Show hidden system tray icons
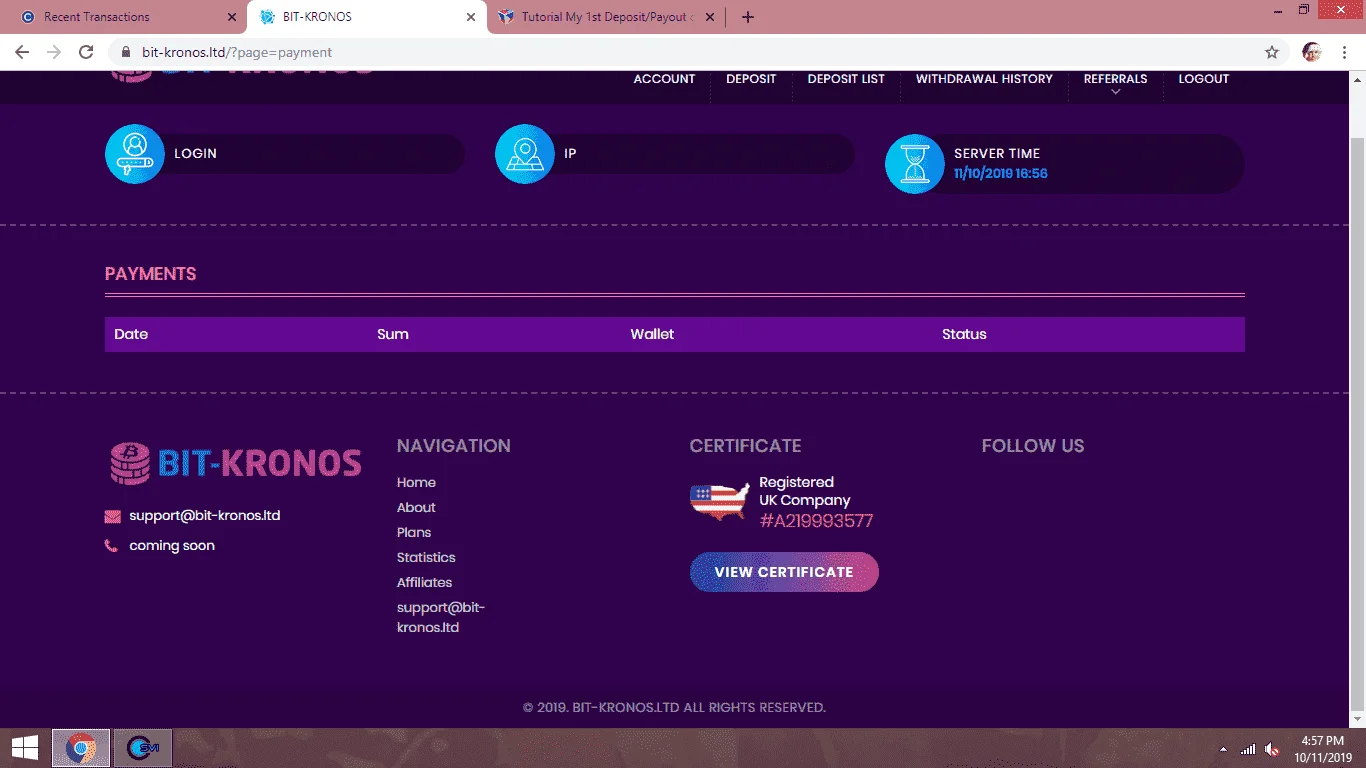This screenshot has width=1366, height=768. (x=1223, y=749)
